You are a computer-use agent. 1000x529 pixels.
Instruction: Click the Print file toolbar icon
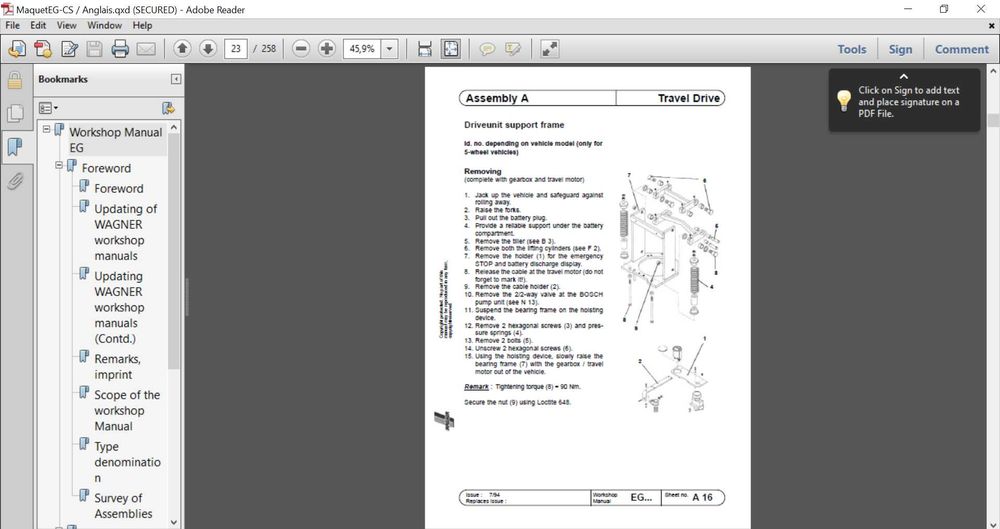coord(120,48)
